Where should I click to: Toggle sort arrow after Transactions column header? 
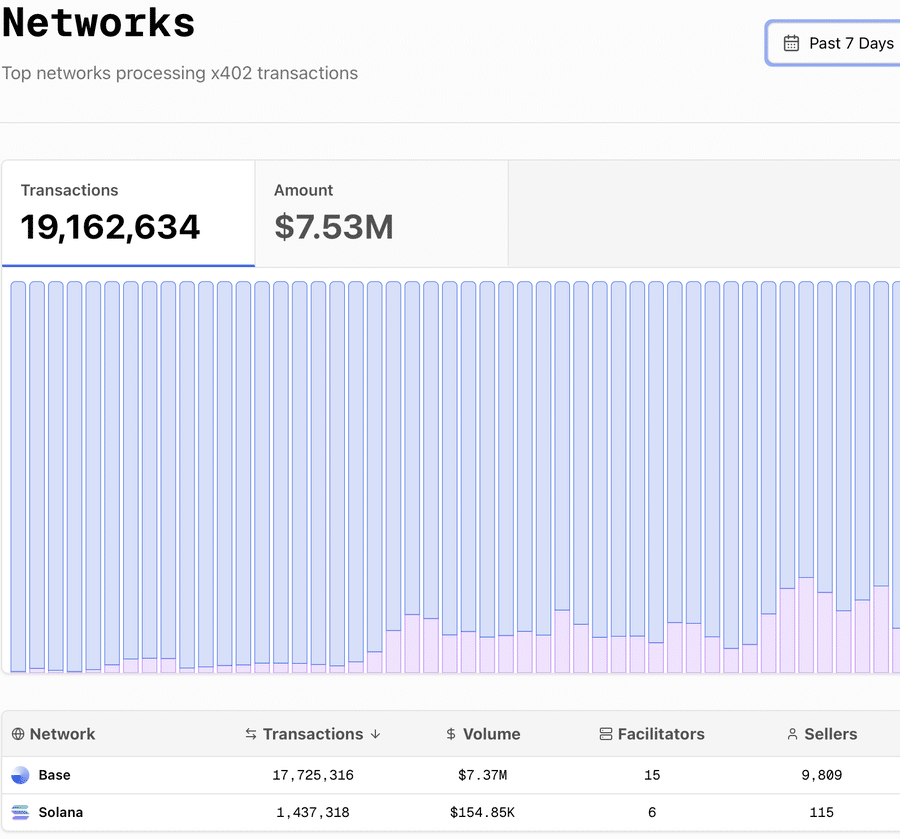[376, 734]
